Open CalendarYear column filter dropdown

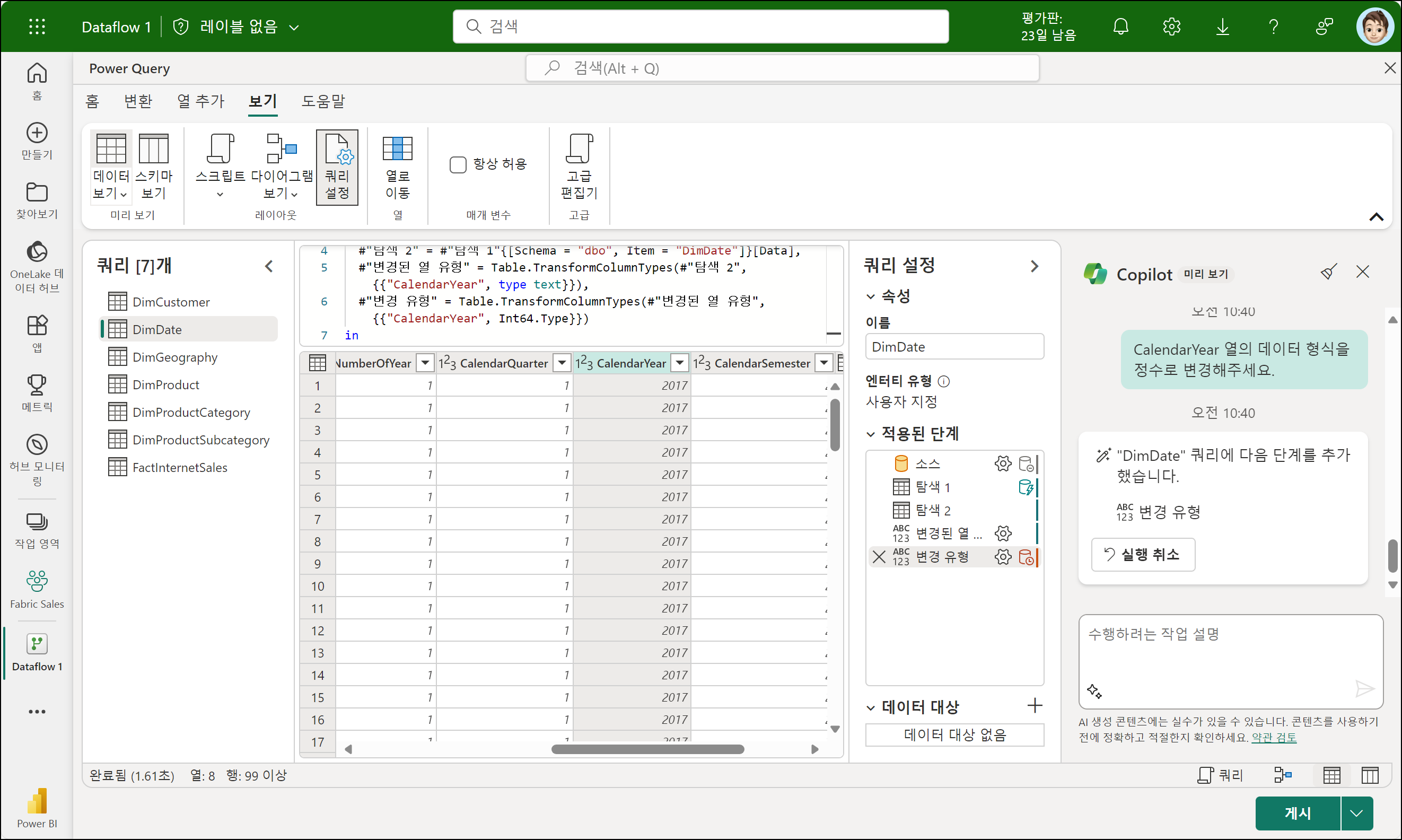click(680, 363)
